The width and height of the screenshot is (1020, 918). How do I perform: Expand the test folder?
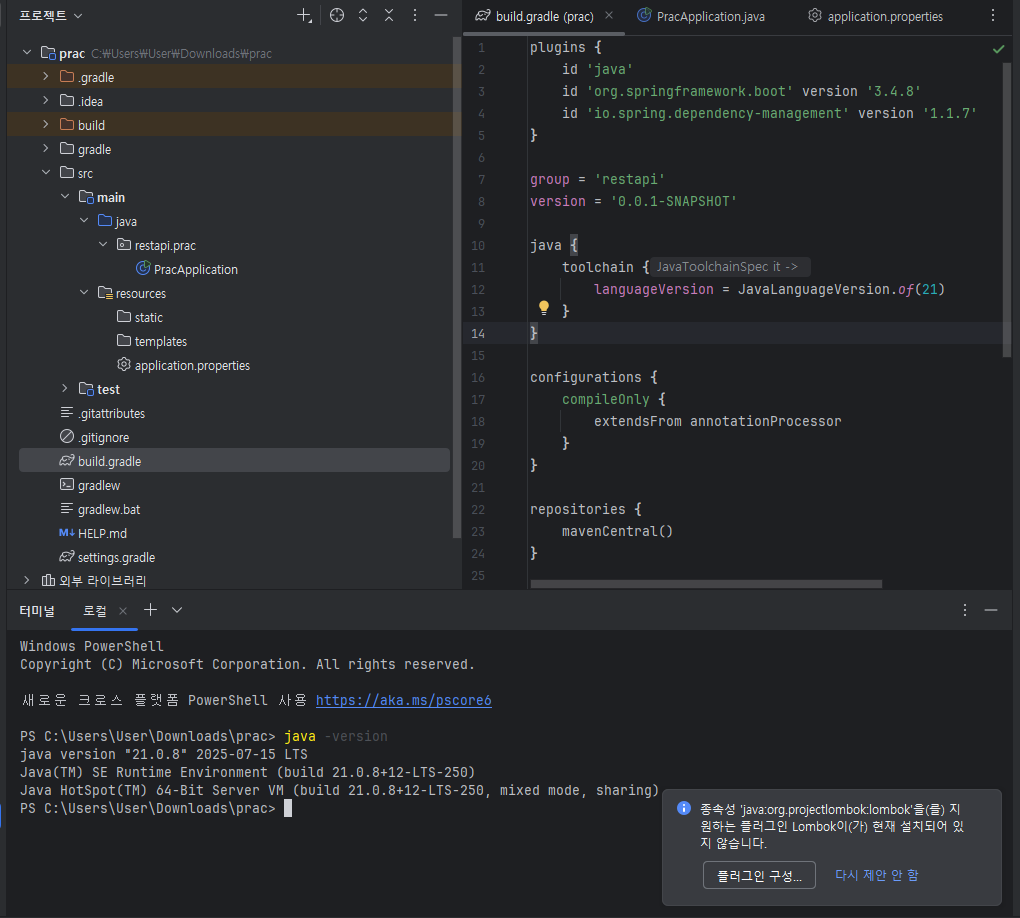click(x=65, y=389)
